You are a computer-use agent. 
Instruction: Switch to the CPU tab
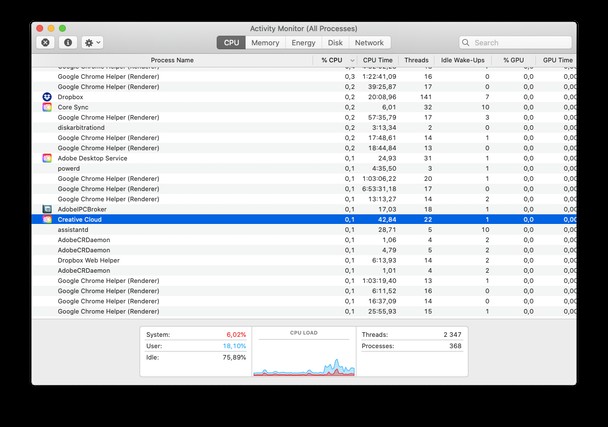pyautogui.click(x=231, y=42)
